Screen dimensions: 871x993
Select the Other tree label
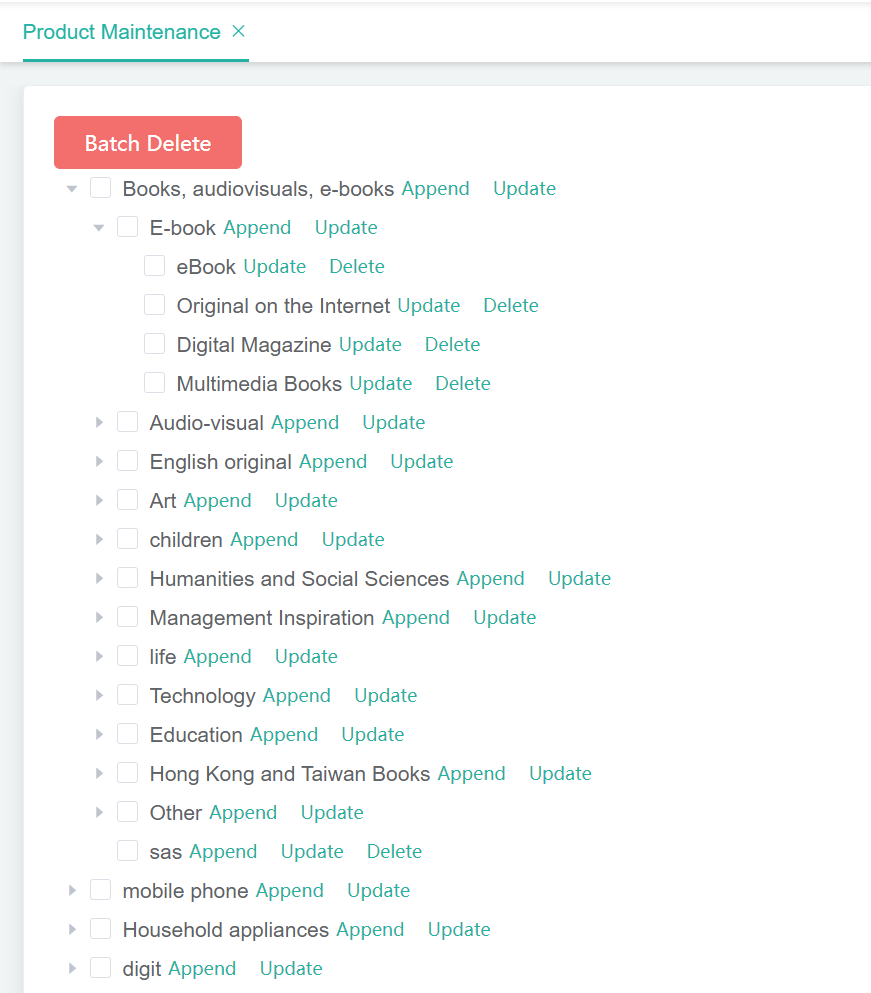coord(175,813)
